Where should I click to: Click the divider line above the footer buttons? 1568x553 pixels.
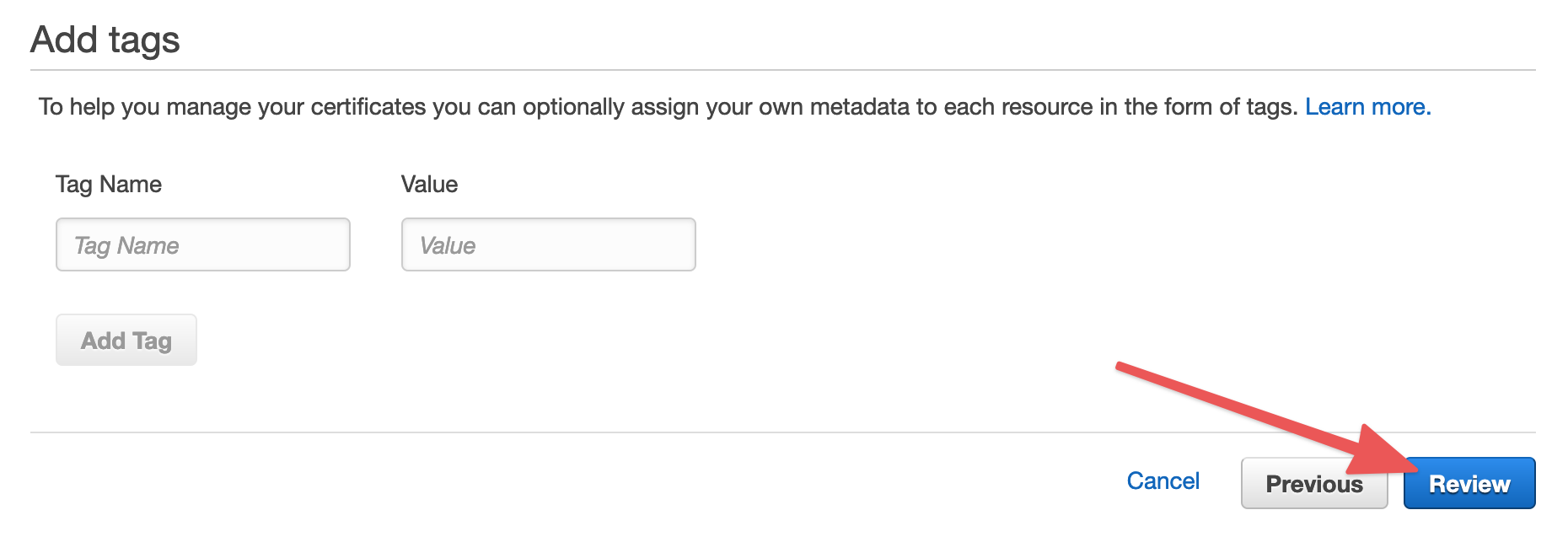pos(783,432)
